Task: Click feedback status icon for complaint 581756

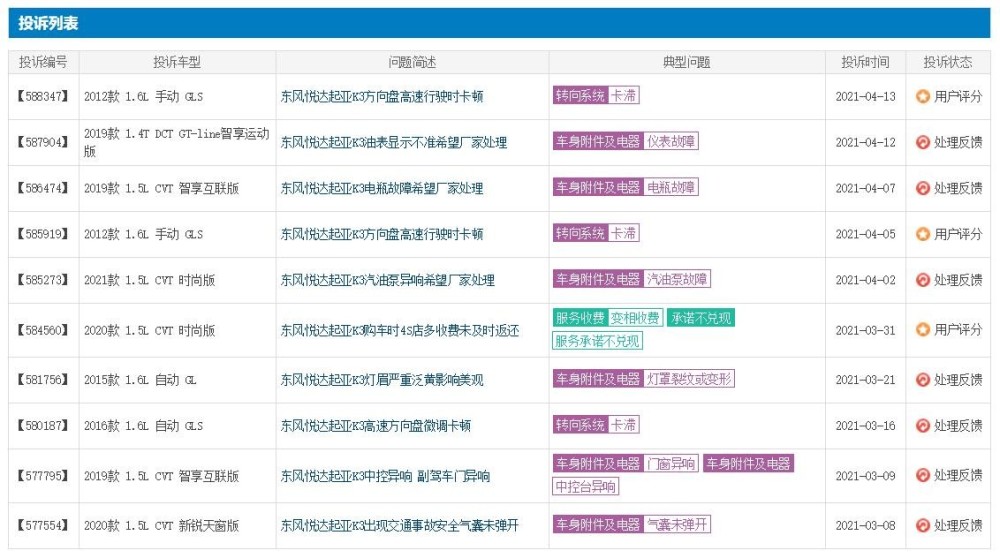Action: 922,380
